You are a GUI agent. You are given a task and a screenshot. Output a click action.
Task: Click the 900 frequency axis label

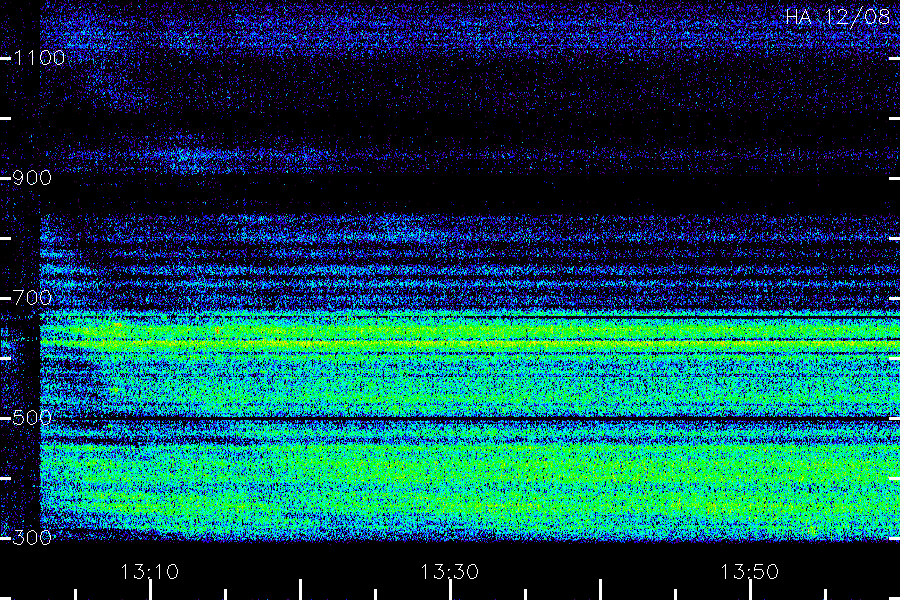point(32,178)
